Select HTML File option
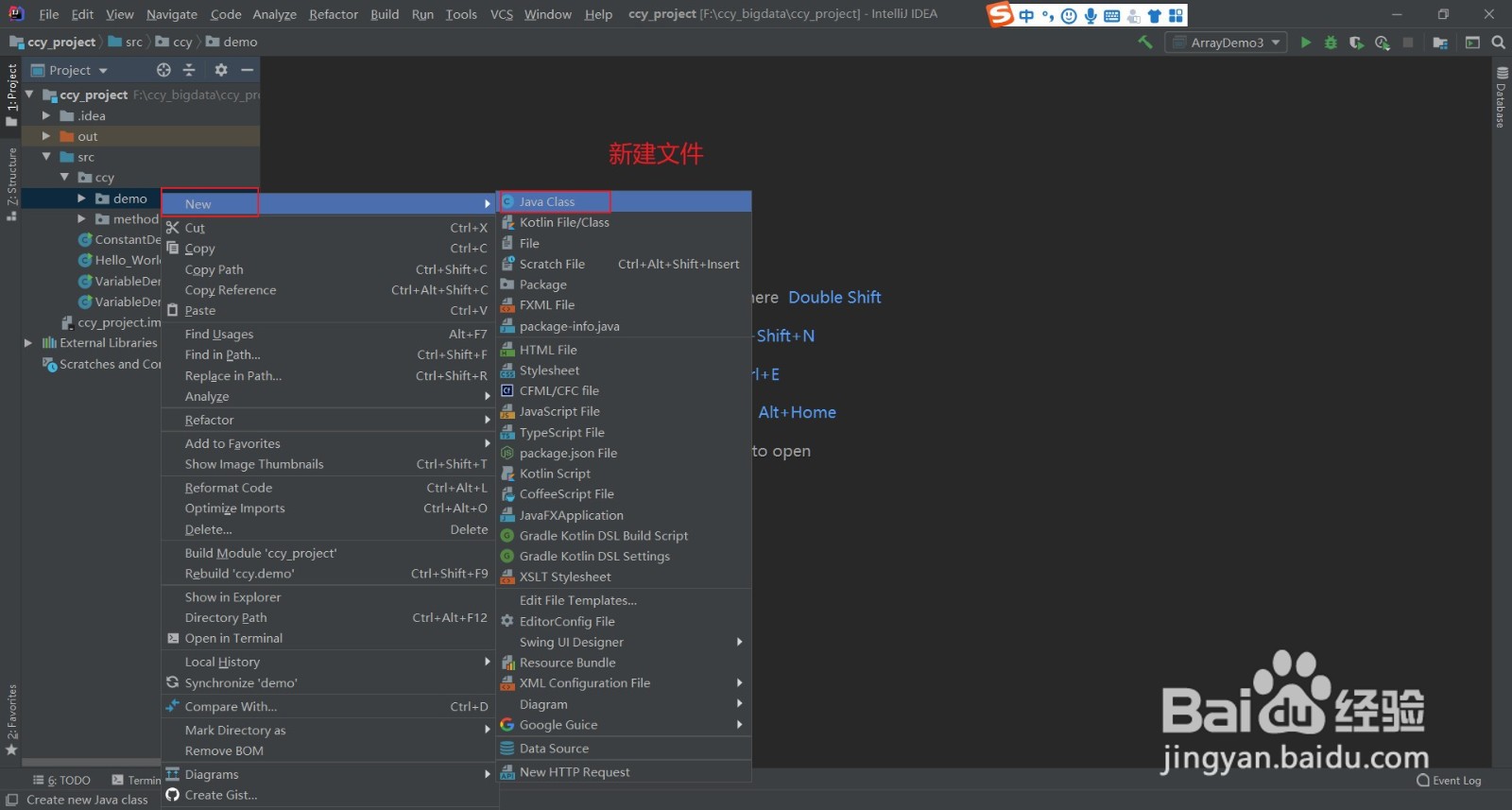 tap(624, 350)
